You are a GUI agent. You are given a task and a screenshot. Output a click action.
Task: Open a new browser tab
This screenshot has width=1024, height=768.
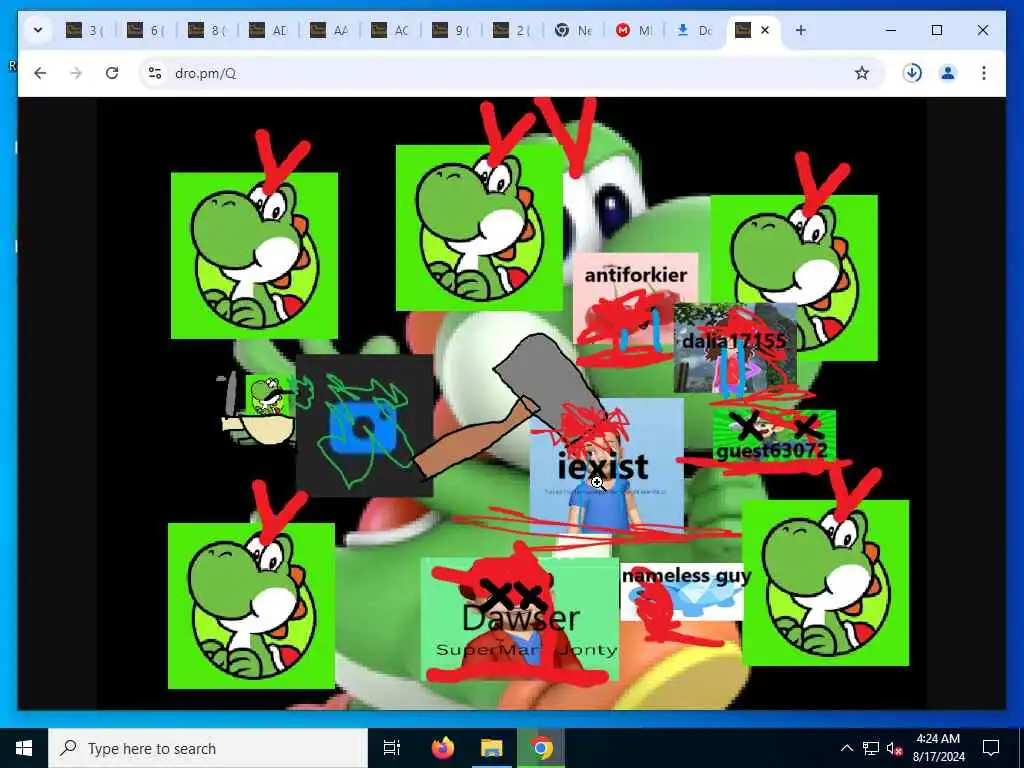click(801, 30)
